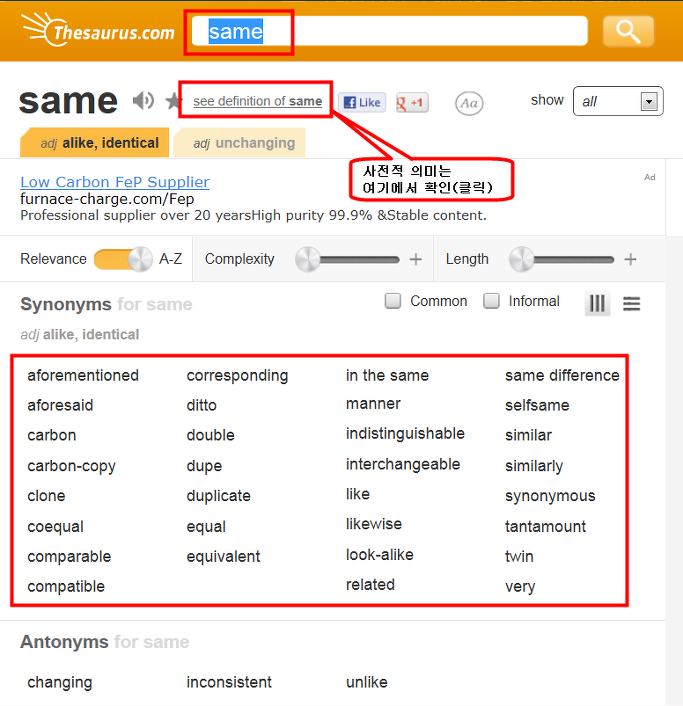Select the 'adj unchanging' tab
683x706 pixels.
pyautogui.click(x=240, y=143)
